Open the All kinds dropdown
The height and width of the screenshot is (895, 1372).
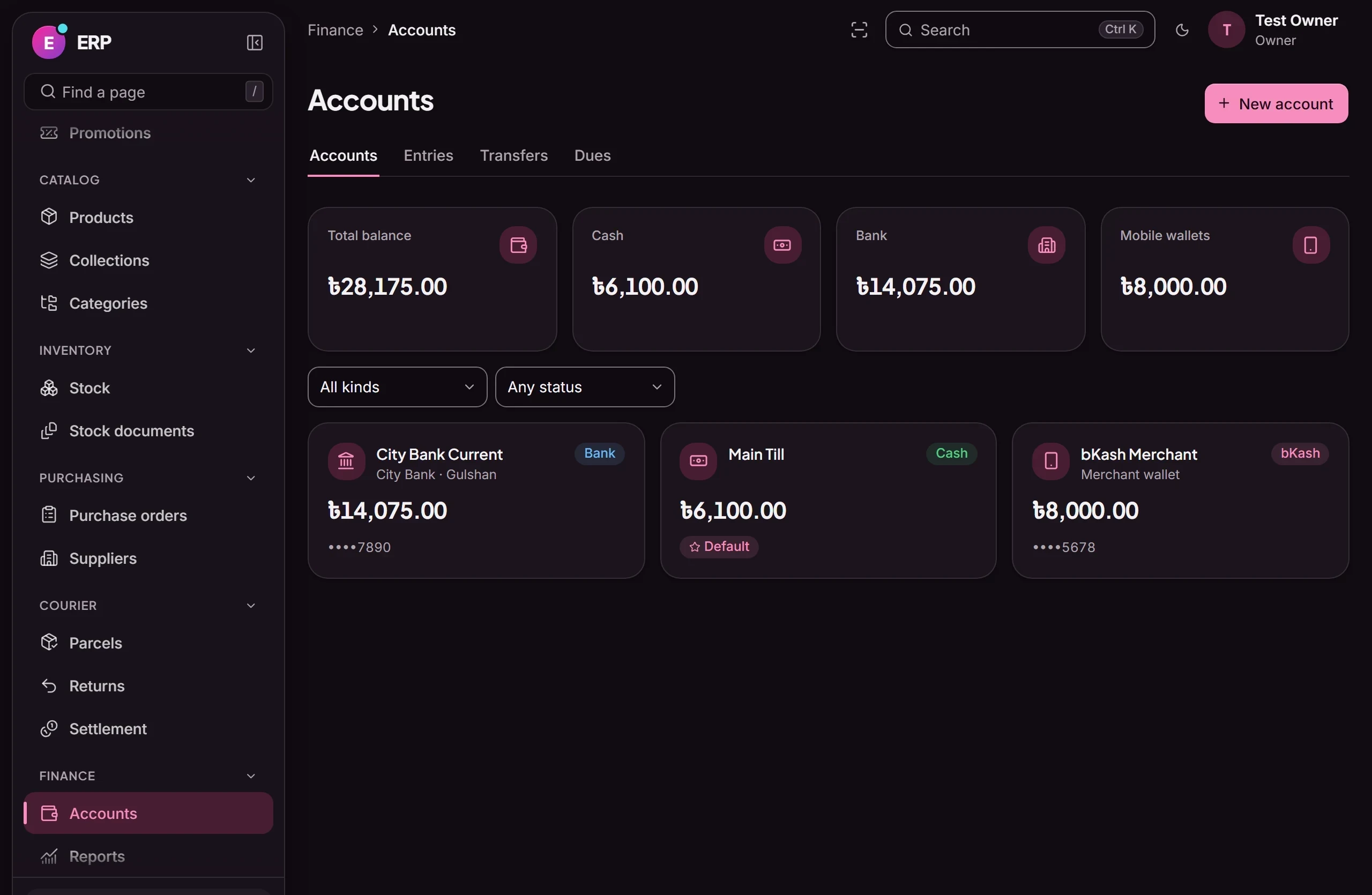pos(397,387)
